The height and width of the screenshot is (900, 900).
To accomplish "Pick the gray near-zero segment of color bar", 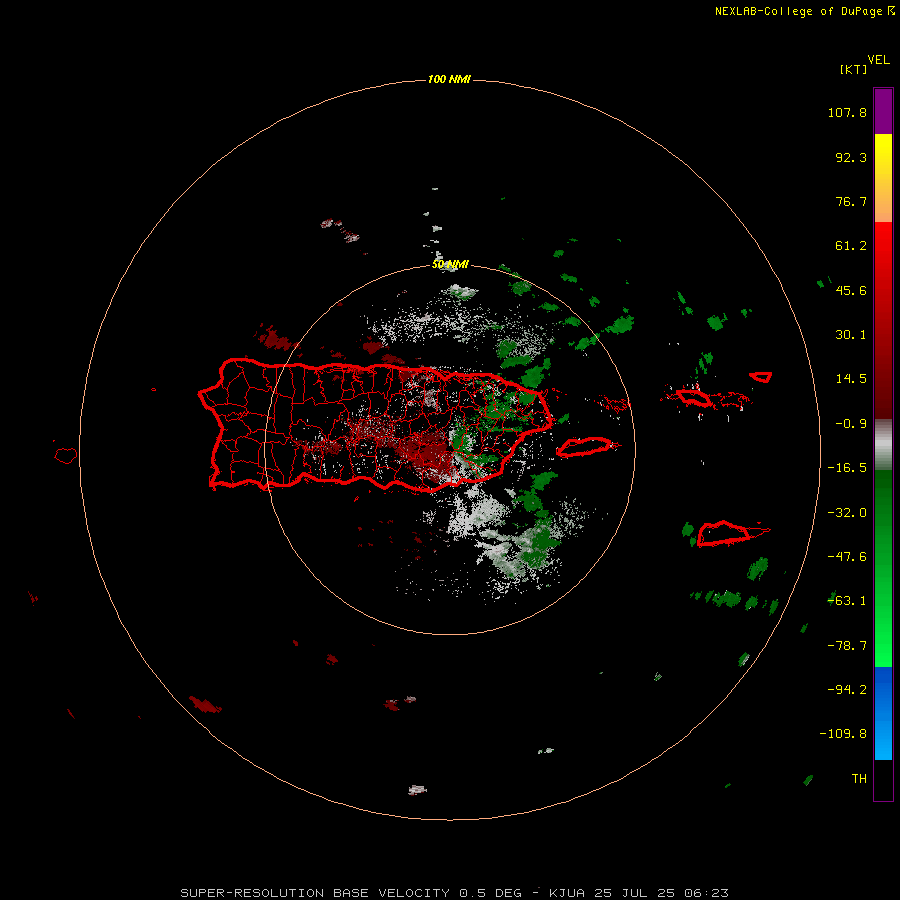I will point(883,445).
